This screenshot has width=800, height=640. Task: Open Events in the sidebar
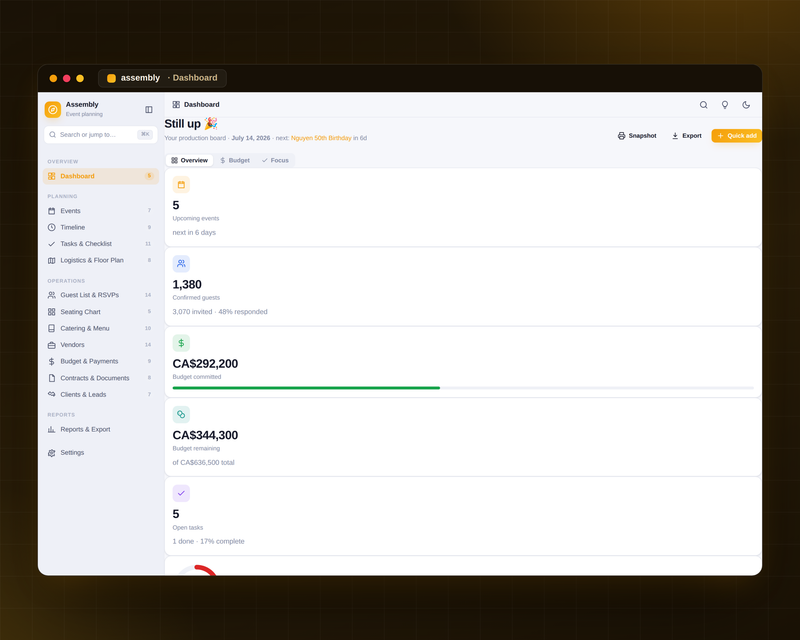(101, 211)
